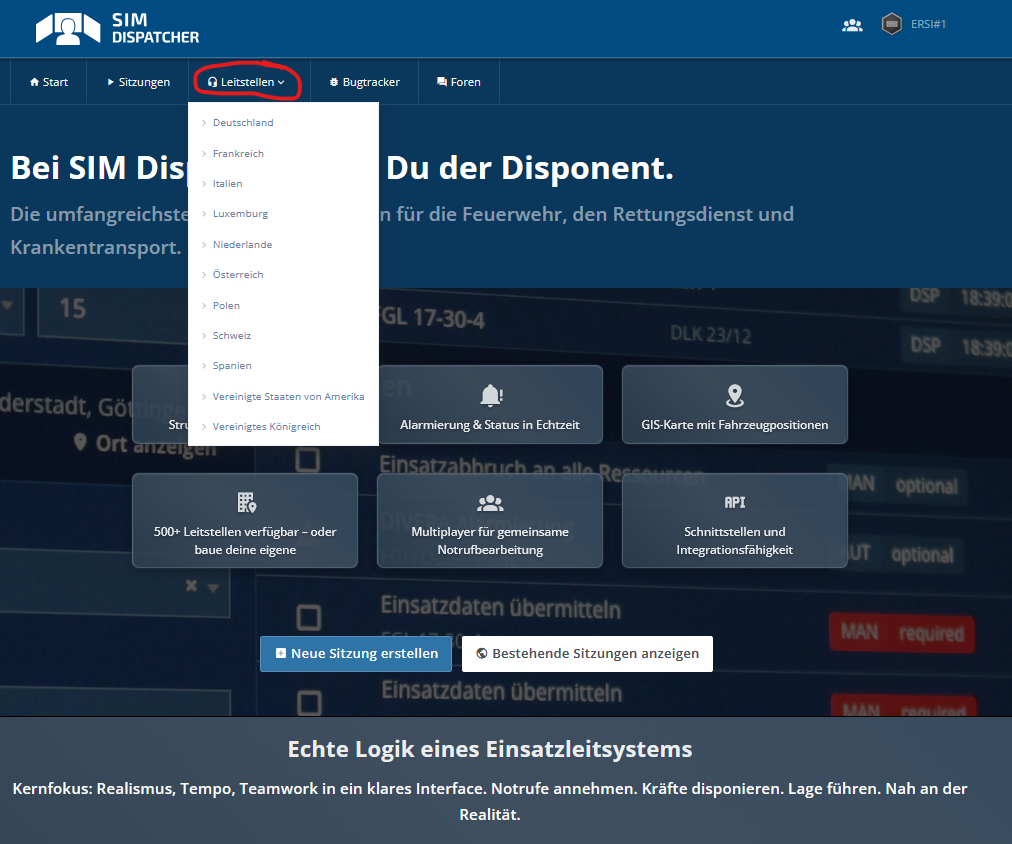Expand the Deutschland submenu entry
The width and height of the screenshot is (1012, 844).
(243, 123)
